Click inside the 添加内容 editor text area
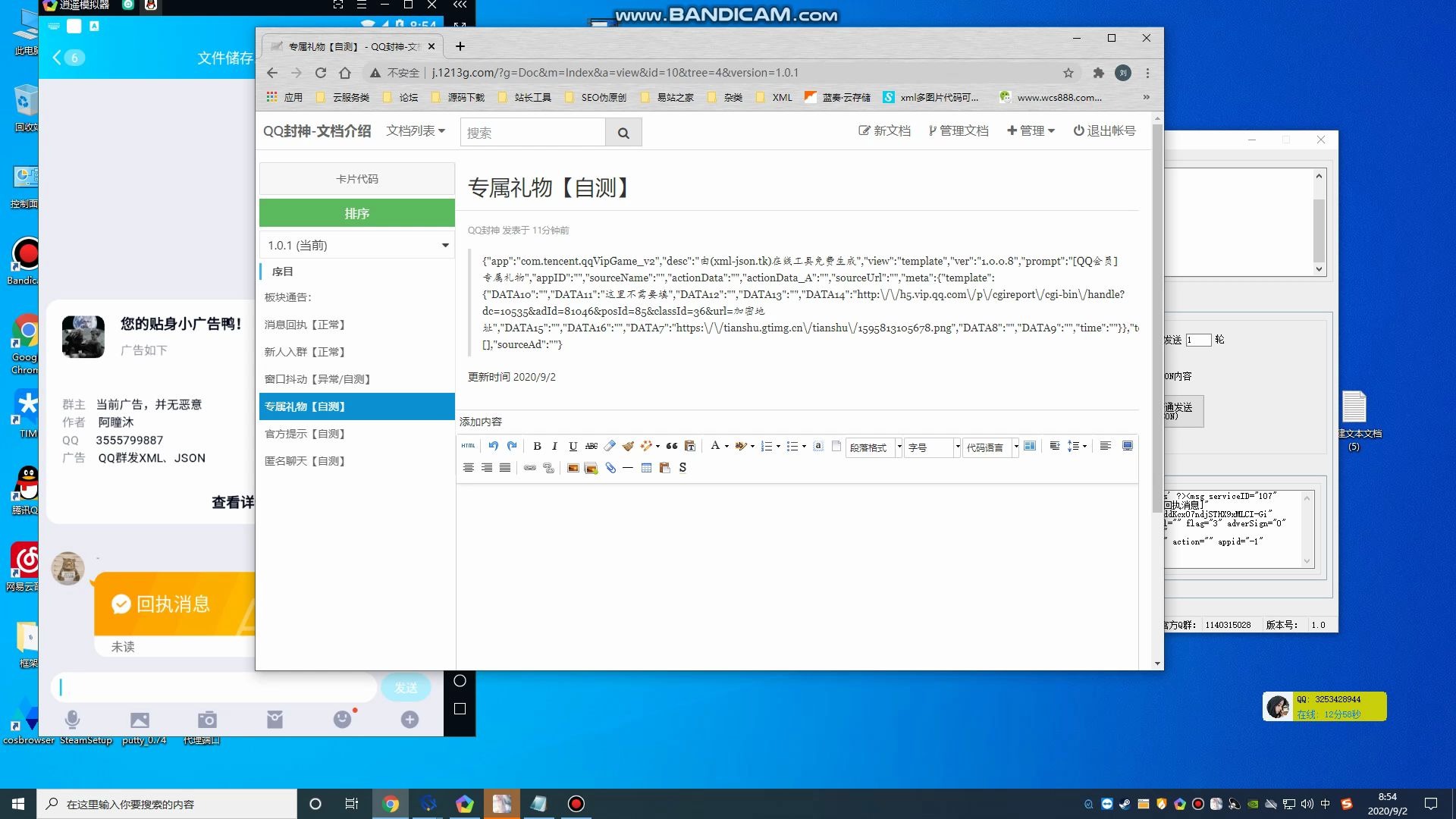Image resolution: width=1456 pixels, height=819 pixels. (797, 576)
